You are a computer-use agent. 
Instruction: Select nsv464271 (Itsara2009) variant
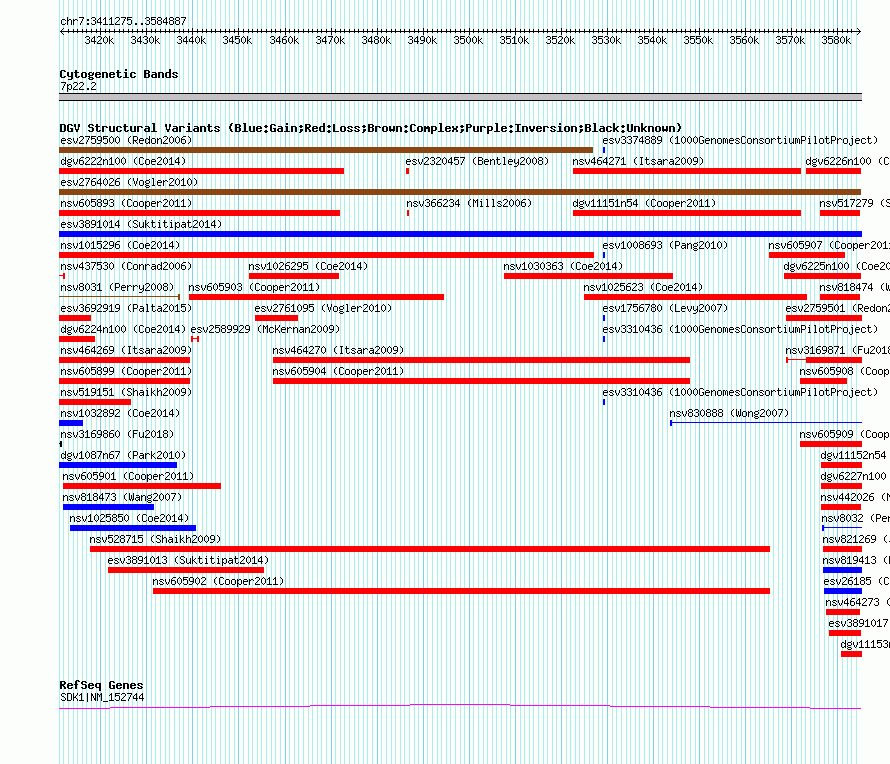coord(638,161)
